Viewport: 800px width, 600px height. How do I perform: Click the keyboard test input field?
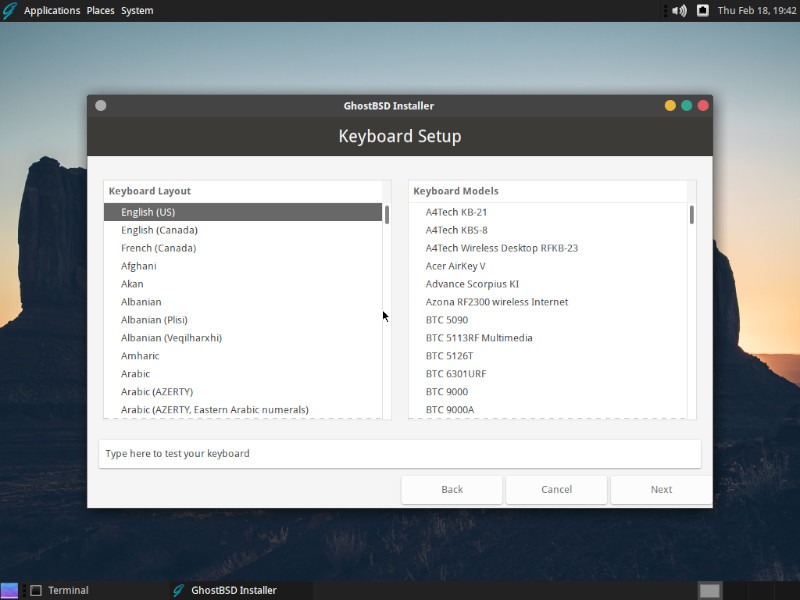pos(399,453)
